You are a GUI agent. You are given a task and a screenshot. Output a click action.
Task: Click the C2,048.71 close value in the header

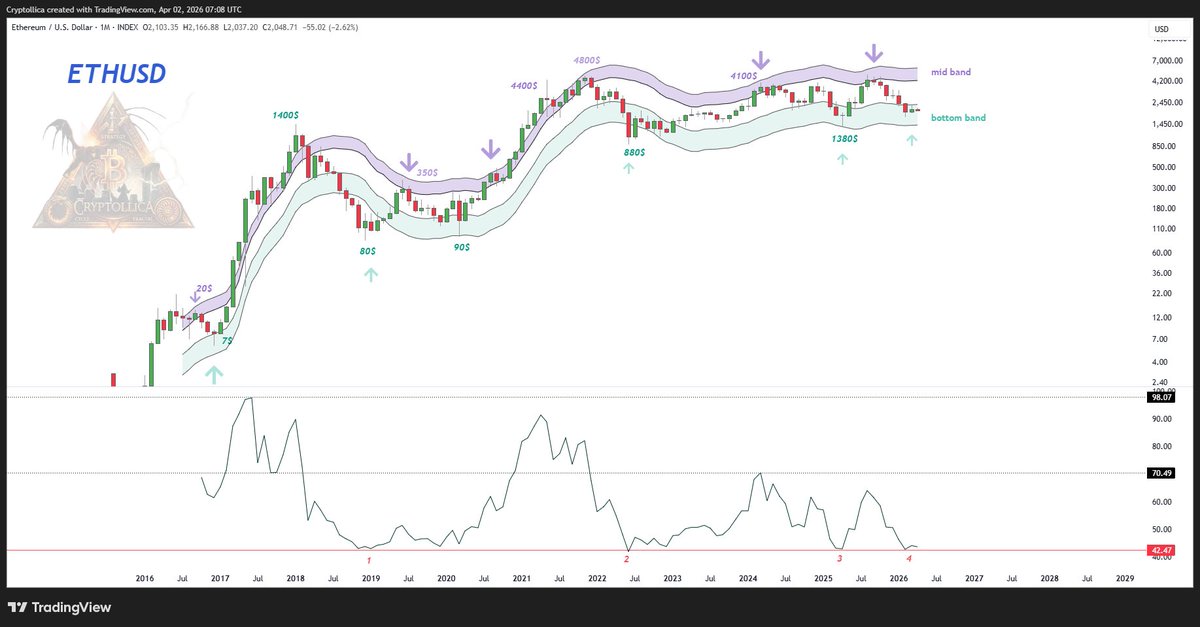pos(279,26)
